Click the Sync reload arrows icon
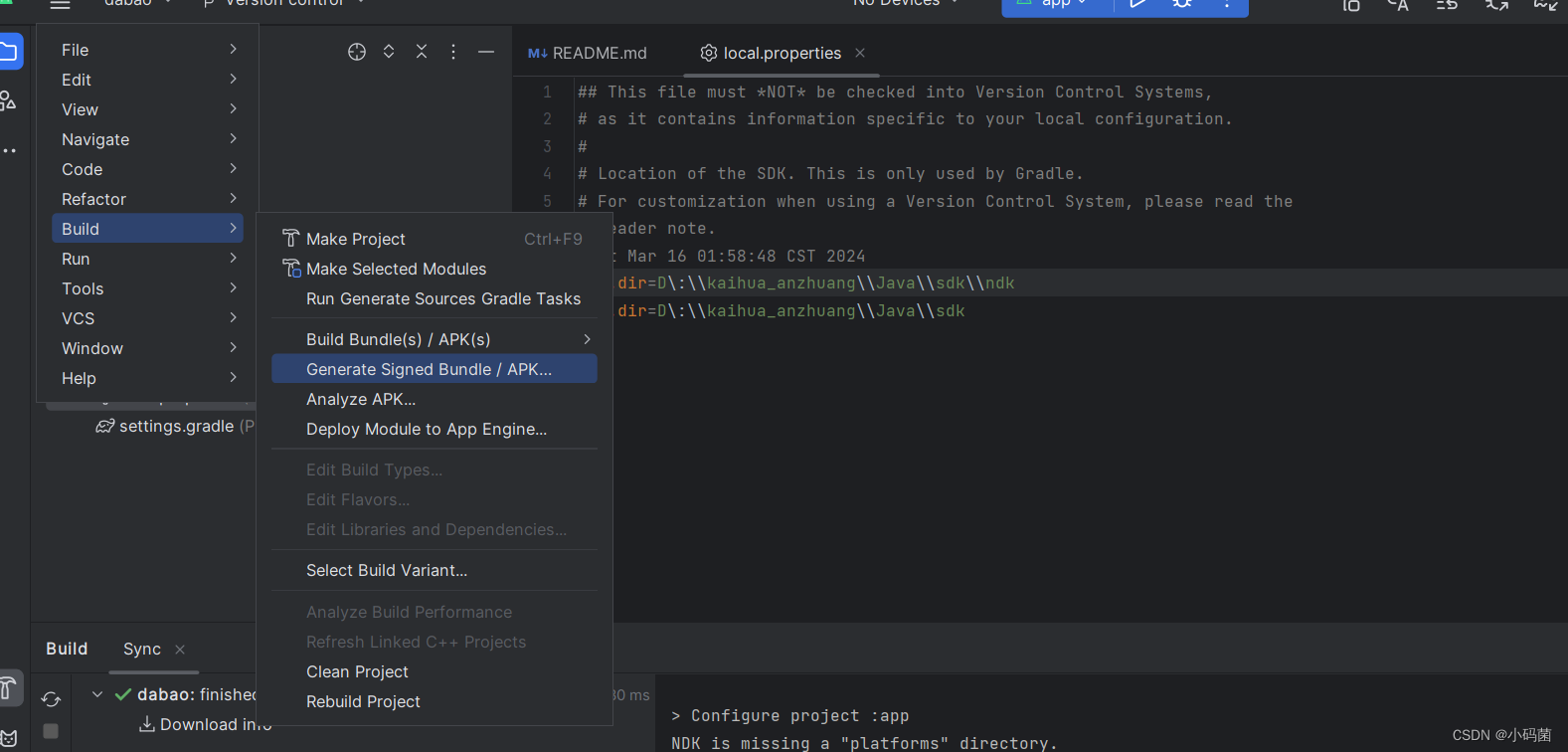The width and height of the screenshot is (1568, 752). [51, 699]
